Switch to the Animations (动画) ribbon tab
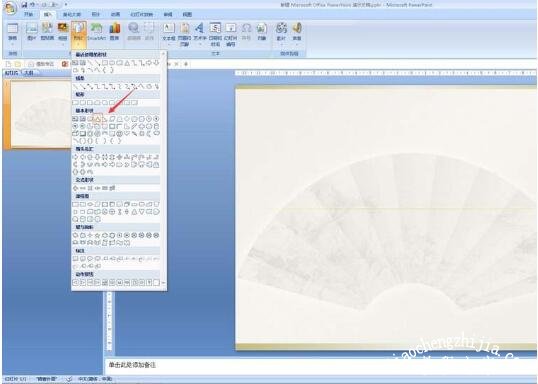This screenshot has width=538, height=384. (x=115, y=14)
